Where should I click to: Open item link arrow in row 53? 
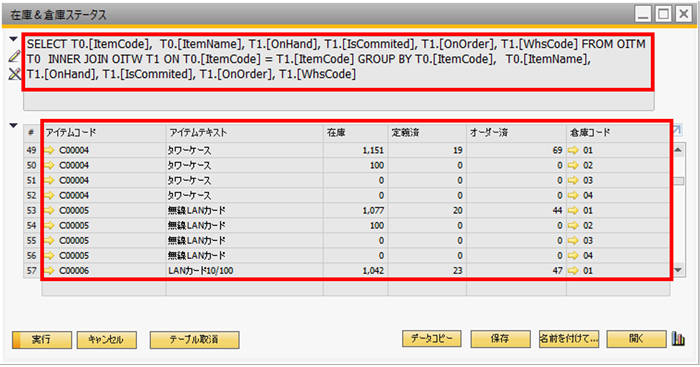click(50, 211)
